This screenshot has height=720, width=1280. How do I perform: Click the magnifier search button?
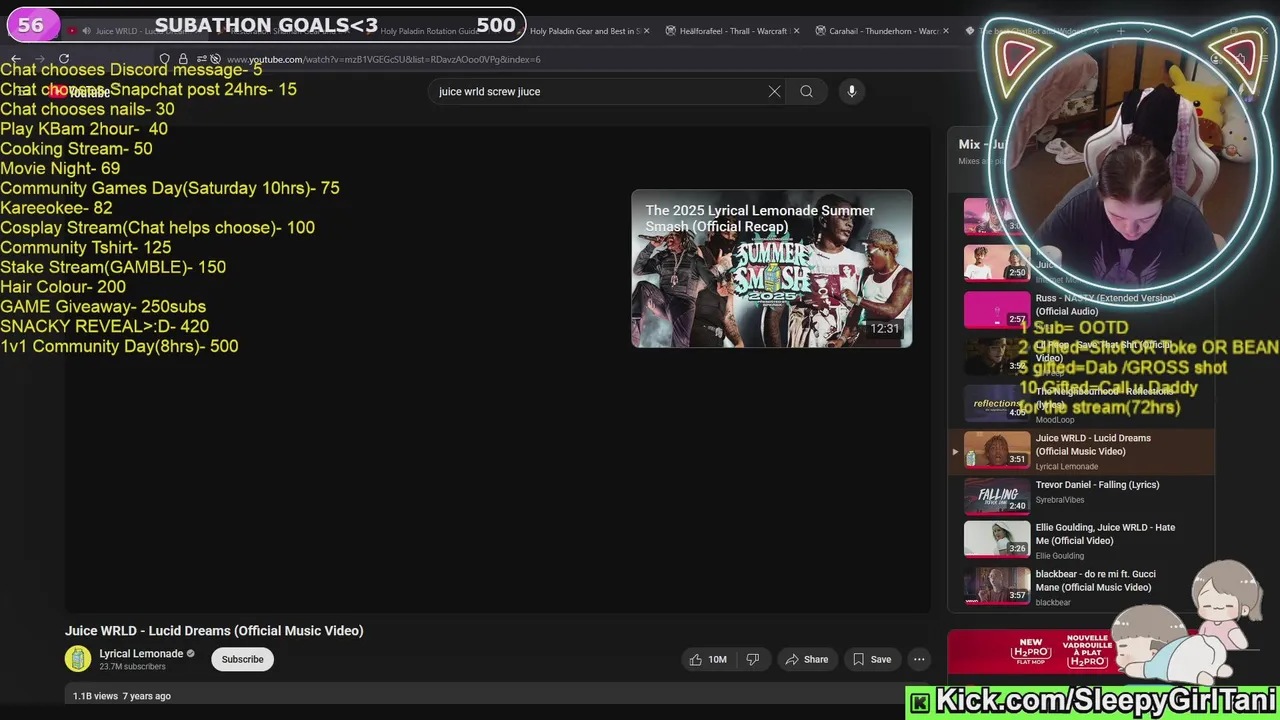[806, 91]
